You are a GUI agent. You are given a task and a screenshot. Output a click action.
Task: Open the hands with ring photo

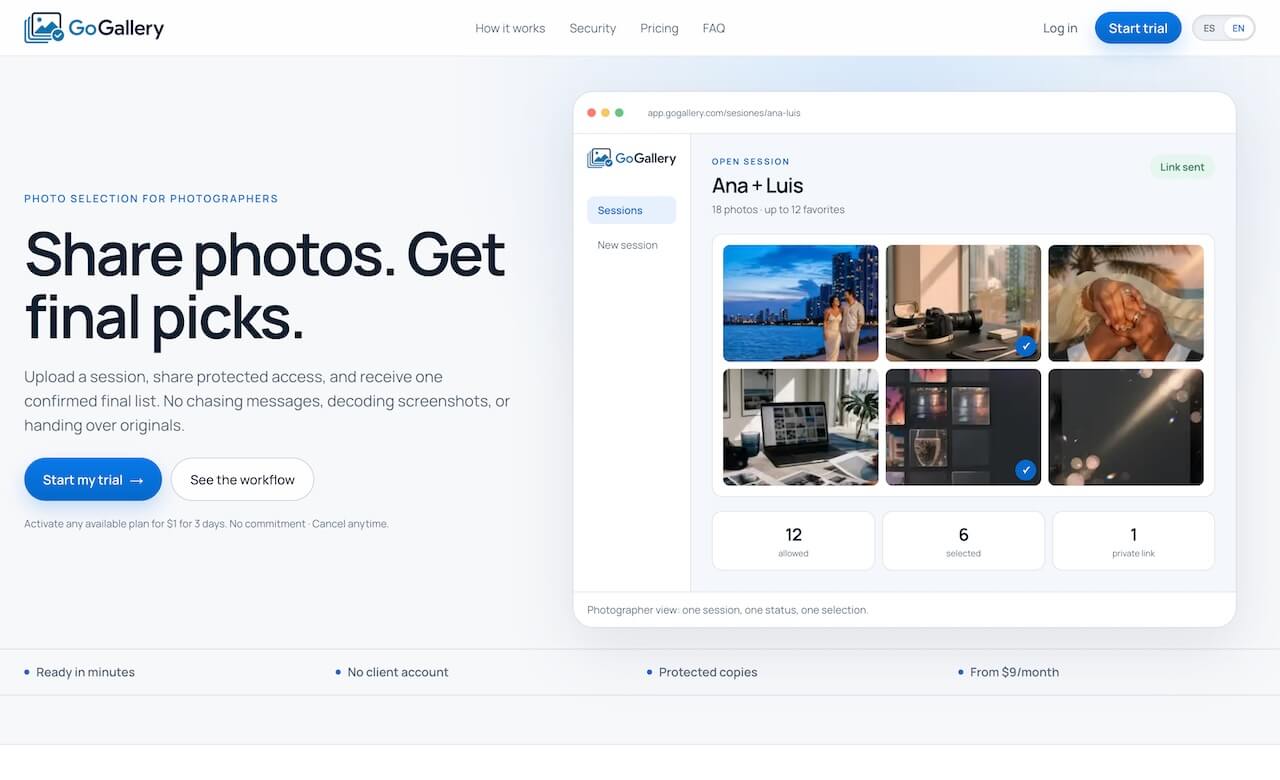pos(1126,303)
